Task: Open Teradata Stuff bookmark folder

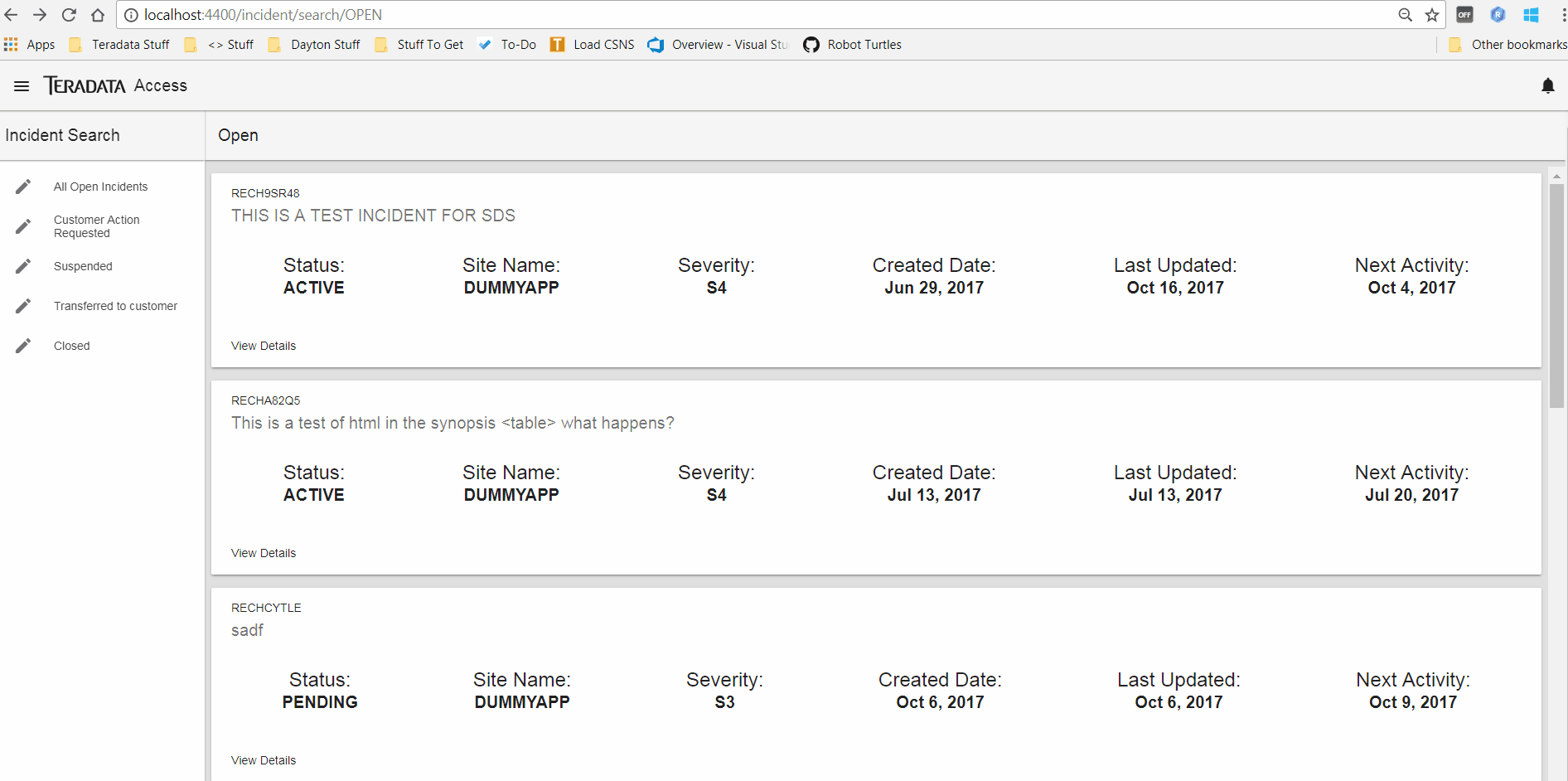Action: pyautogui.click(x=120, y=45)
